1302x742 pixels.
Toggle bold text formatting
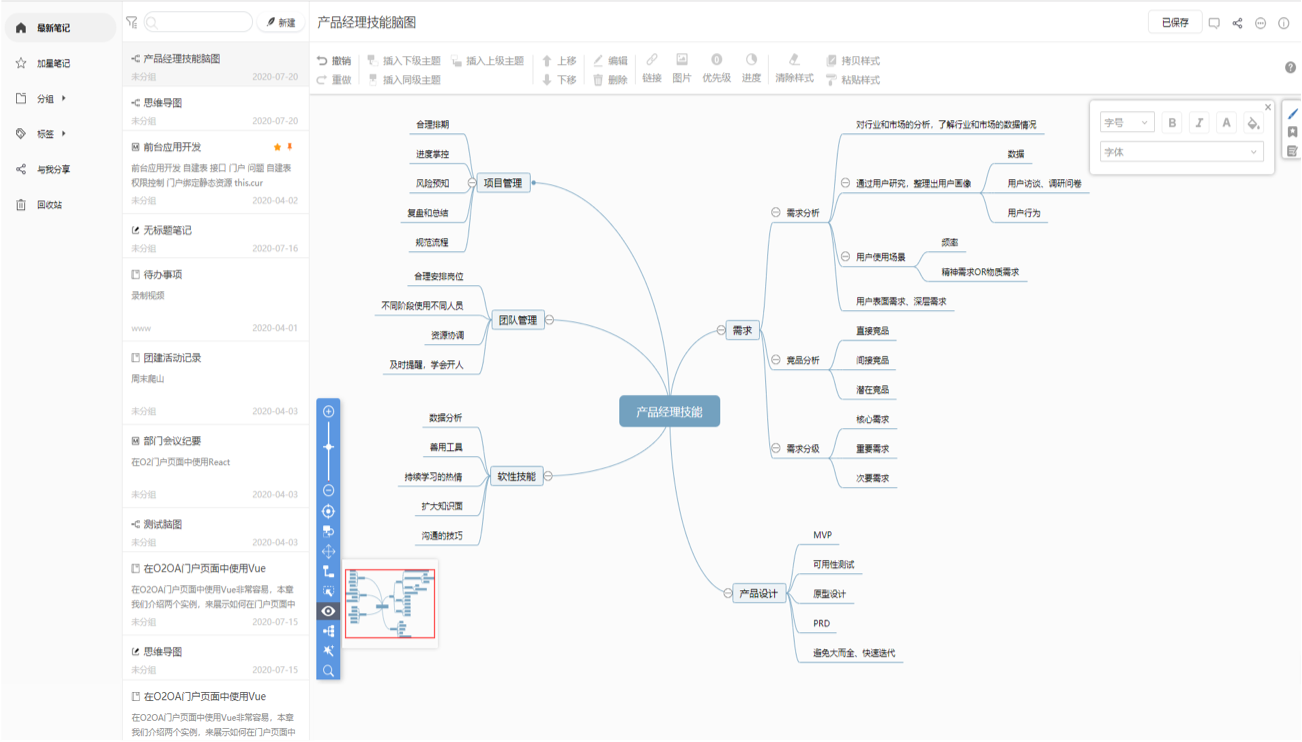[x=1173, y=123]
